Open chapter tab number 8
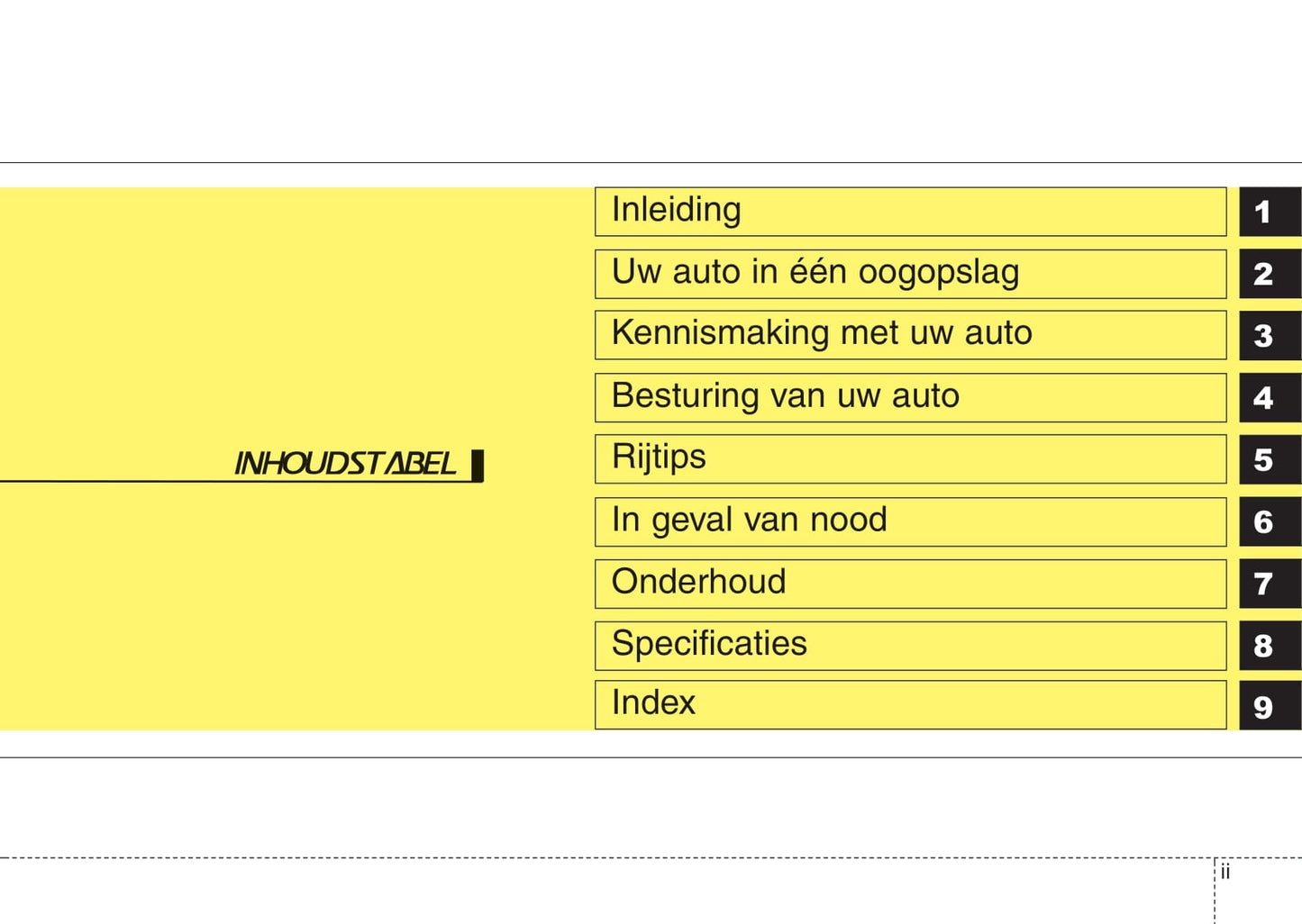Viewport: 1302px width, 924px height. 1269,645
